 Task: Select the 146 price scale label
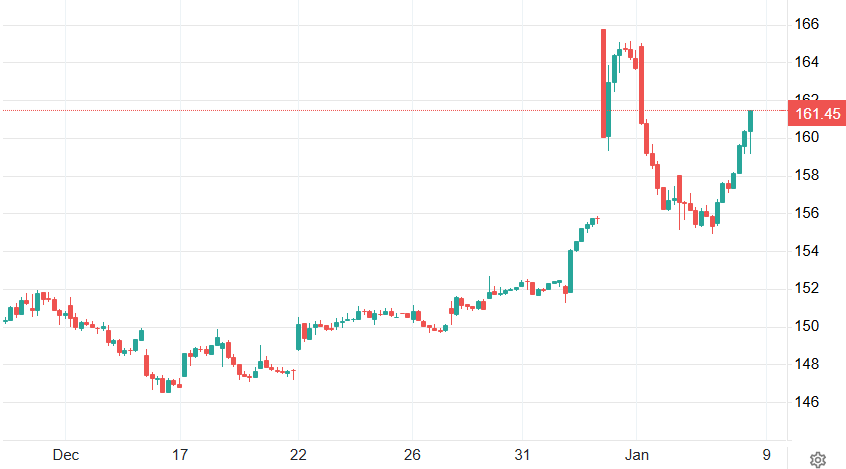pyautogui.click(x=807, y=402)
